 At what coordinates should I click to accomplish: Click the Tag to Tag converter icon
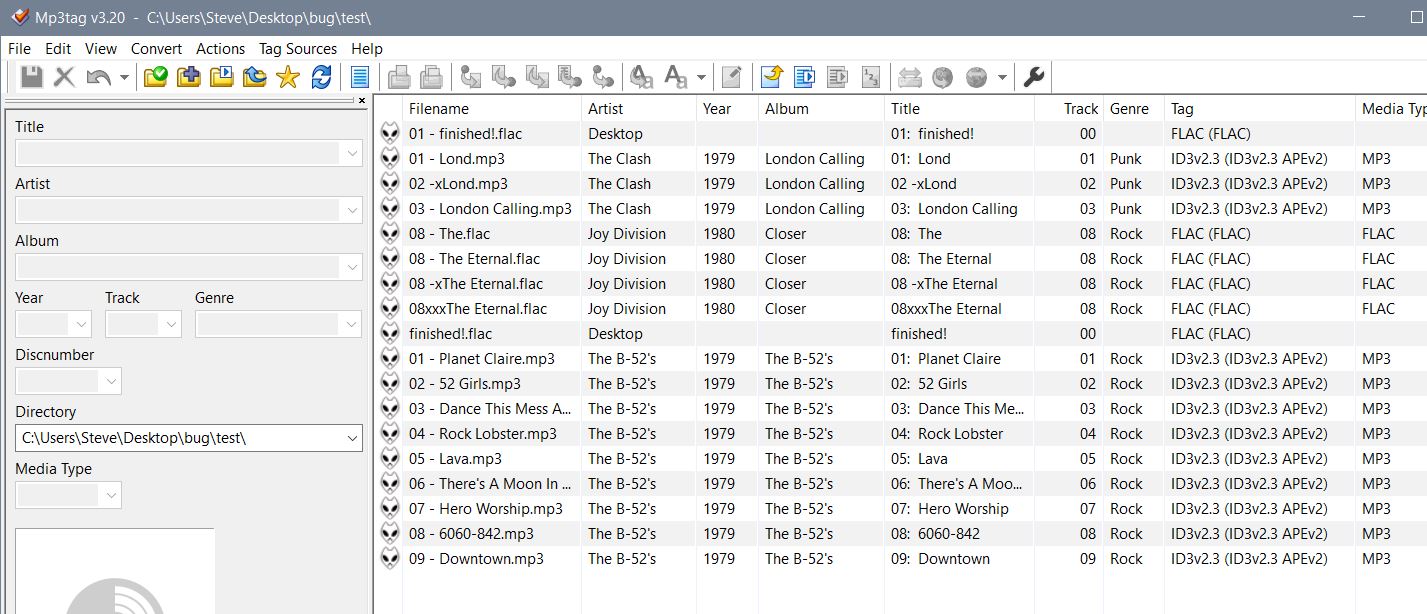(x=603, y=77)
